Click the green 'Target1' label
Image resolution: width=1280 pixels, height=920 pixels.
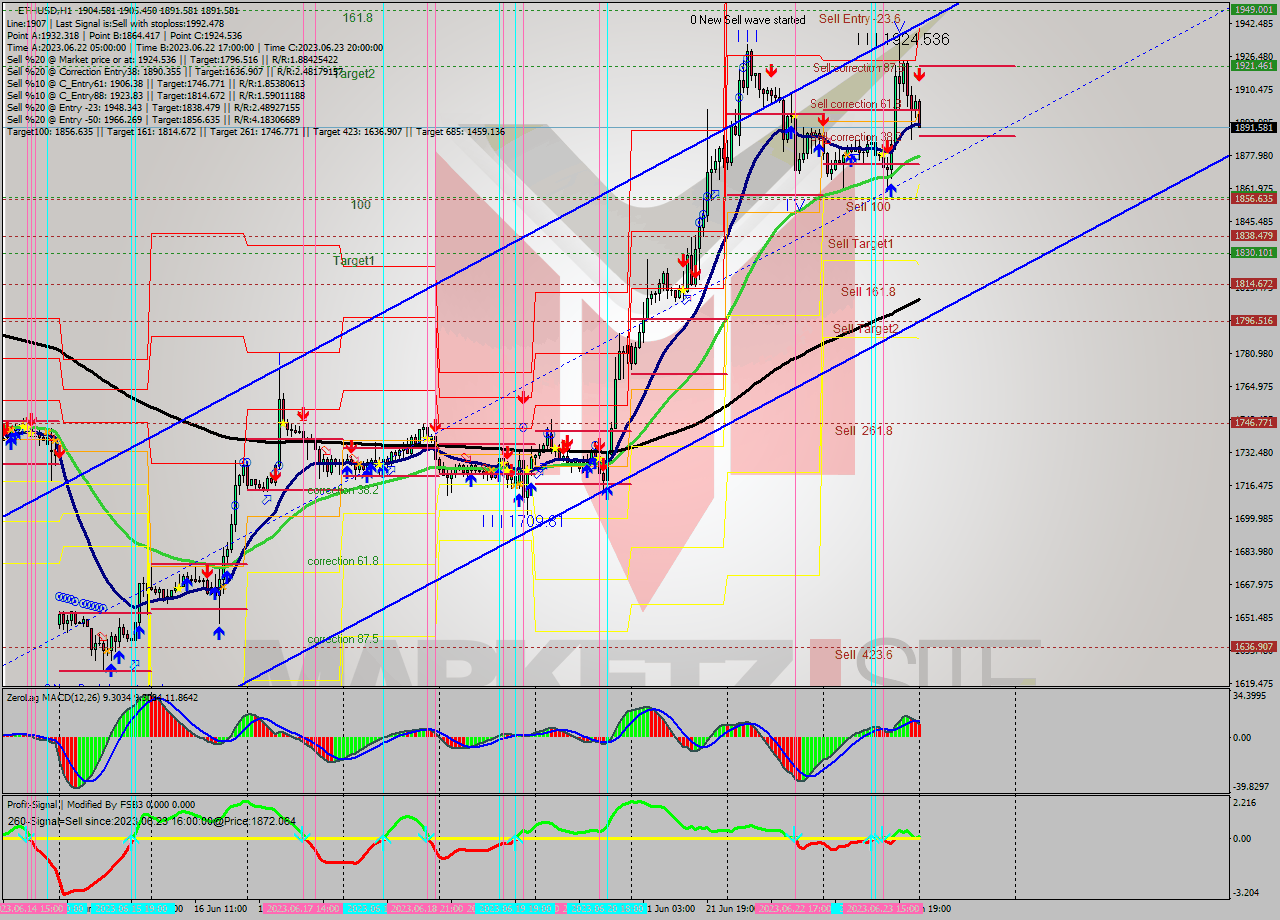click(x=354, y=260)
